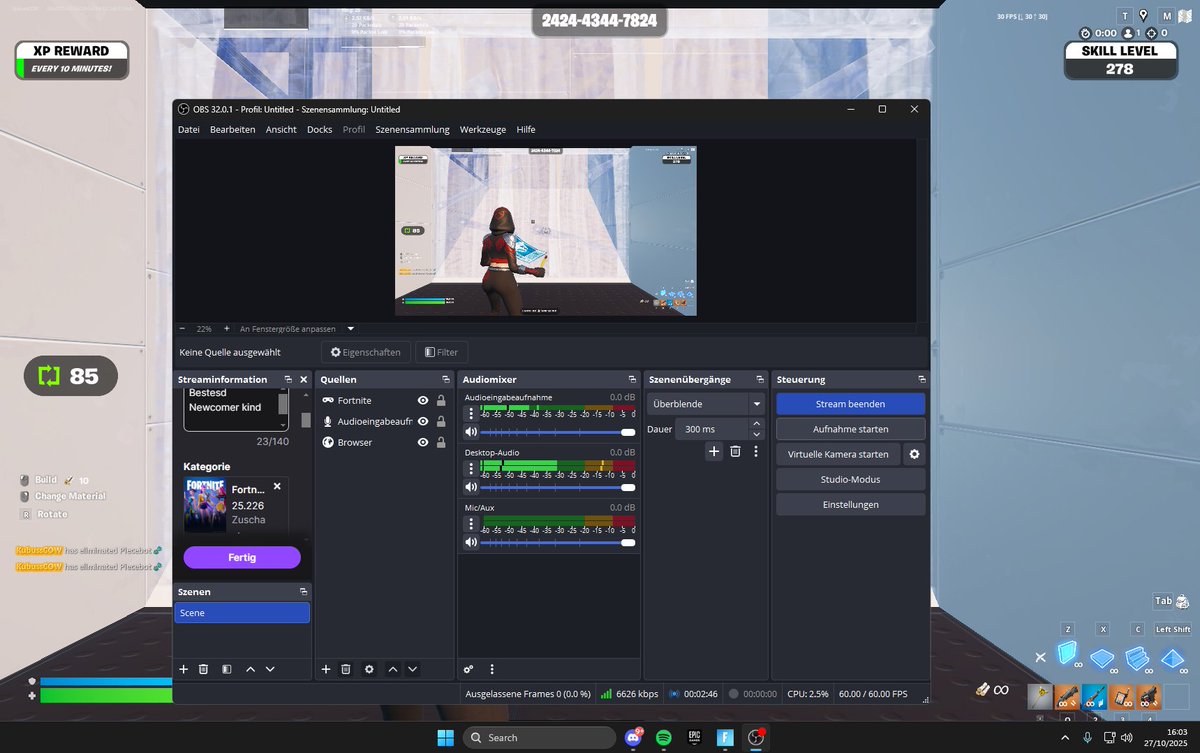Move source up with the Quellen up arrow
1200x753 pixels.
tap(393, 668)
